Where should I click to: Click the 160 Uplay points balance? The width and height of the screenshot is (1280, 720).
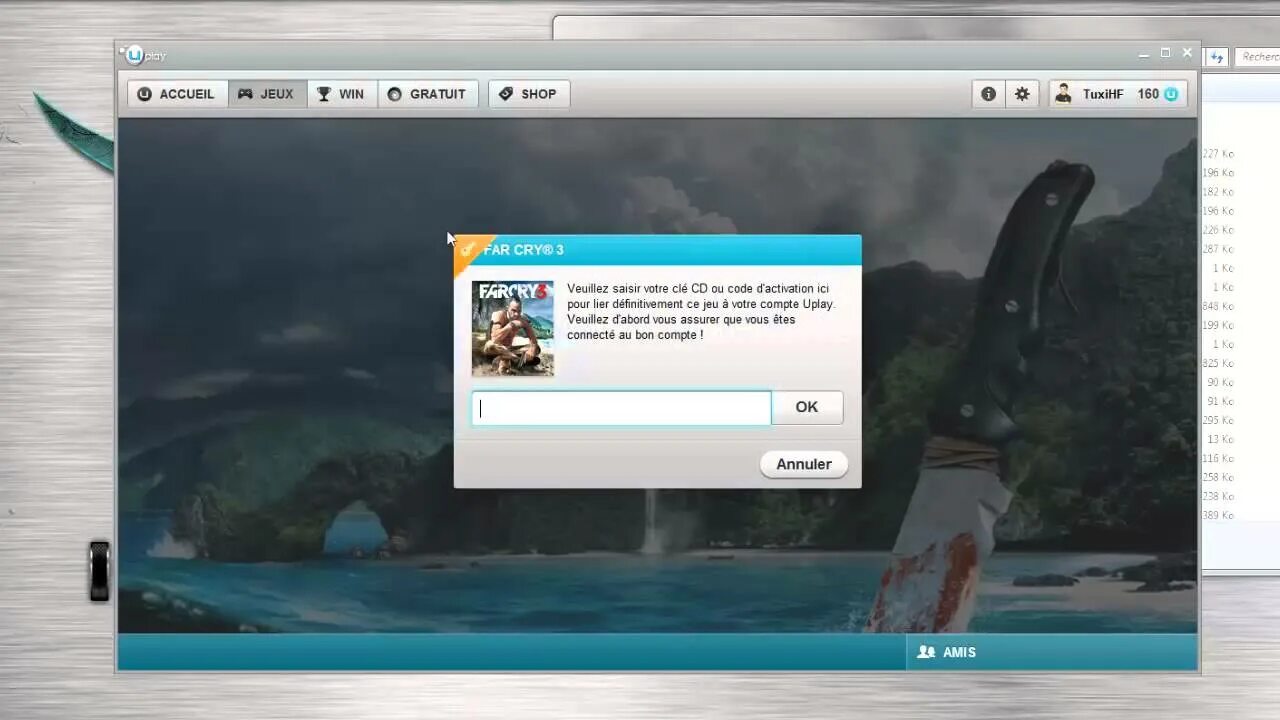point(1158,94)
